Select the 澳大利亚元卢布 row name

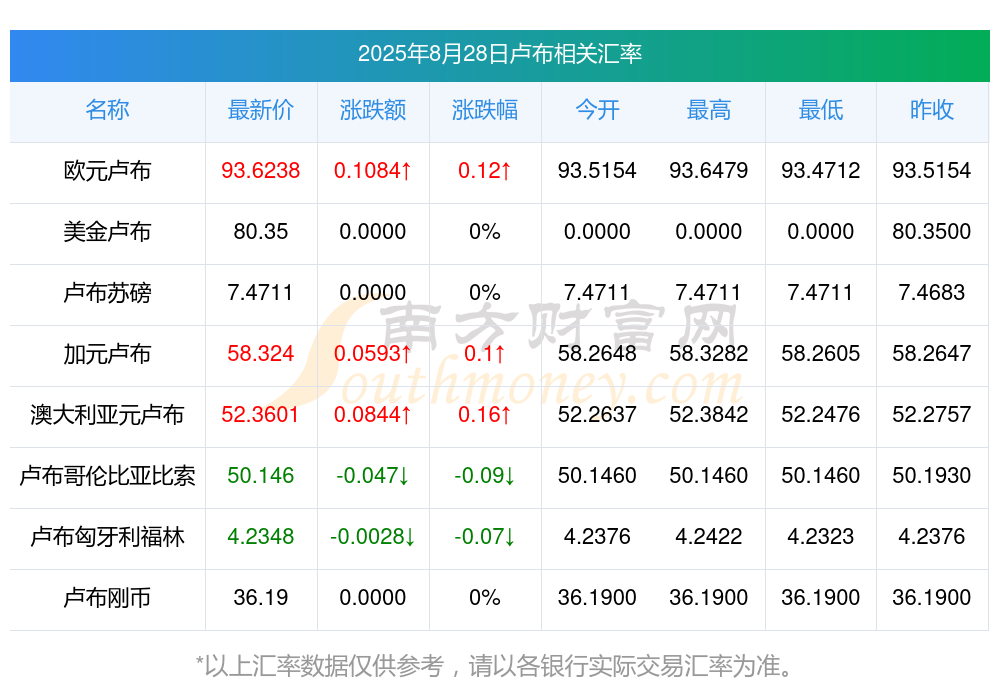coord(107,415)
